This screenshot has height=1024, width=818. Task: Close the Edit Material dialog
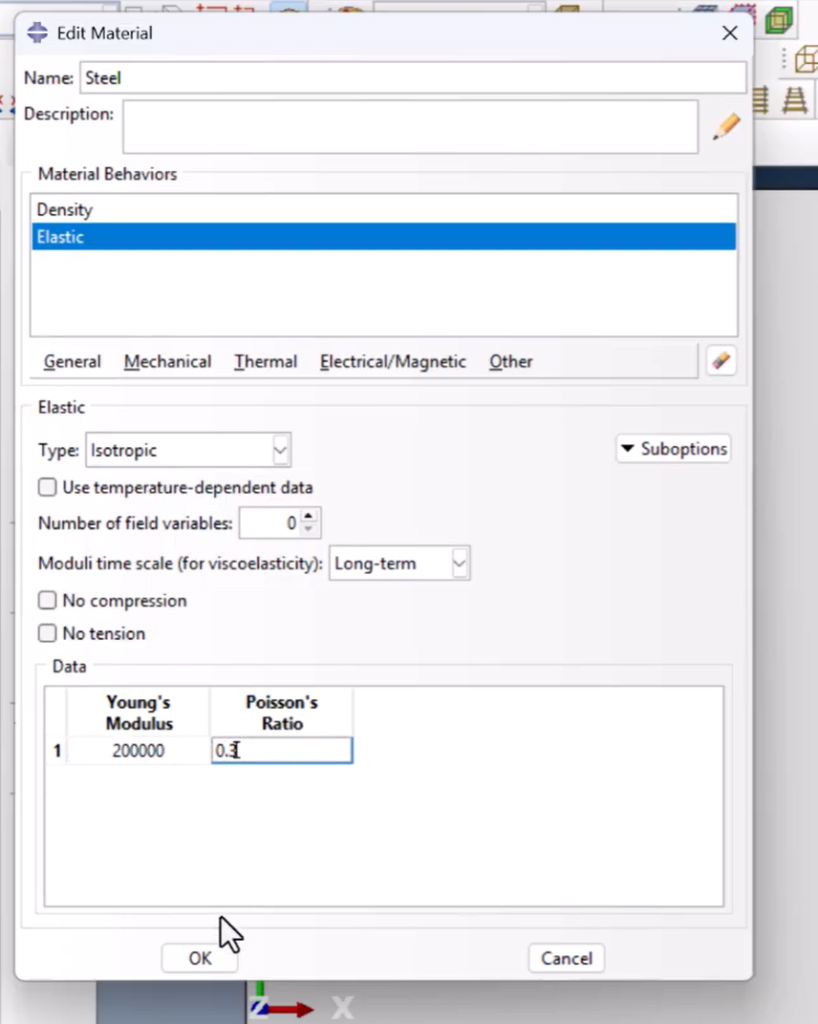pos(730,33)
